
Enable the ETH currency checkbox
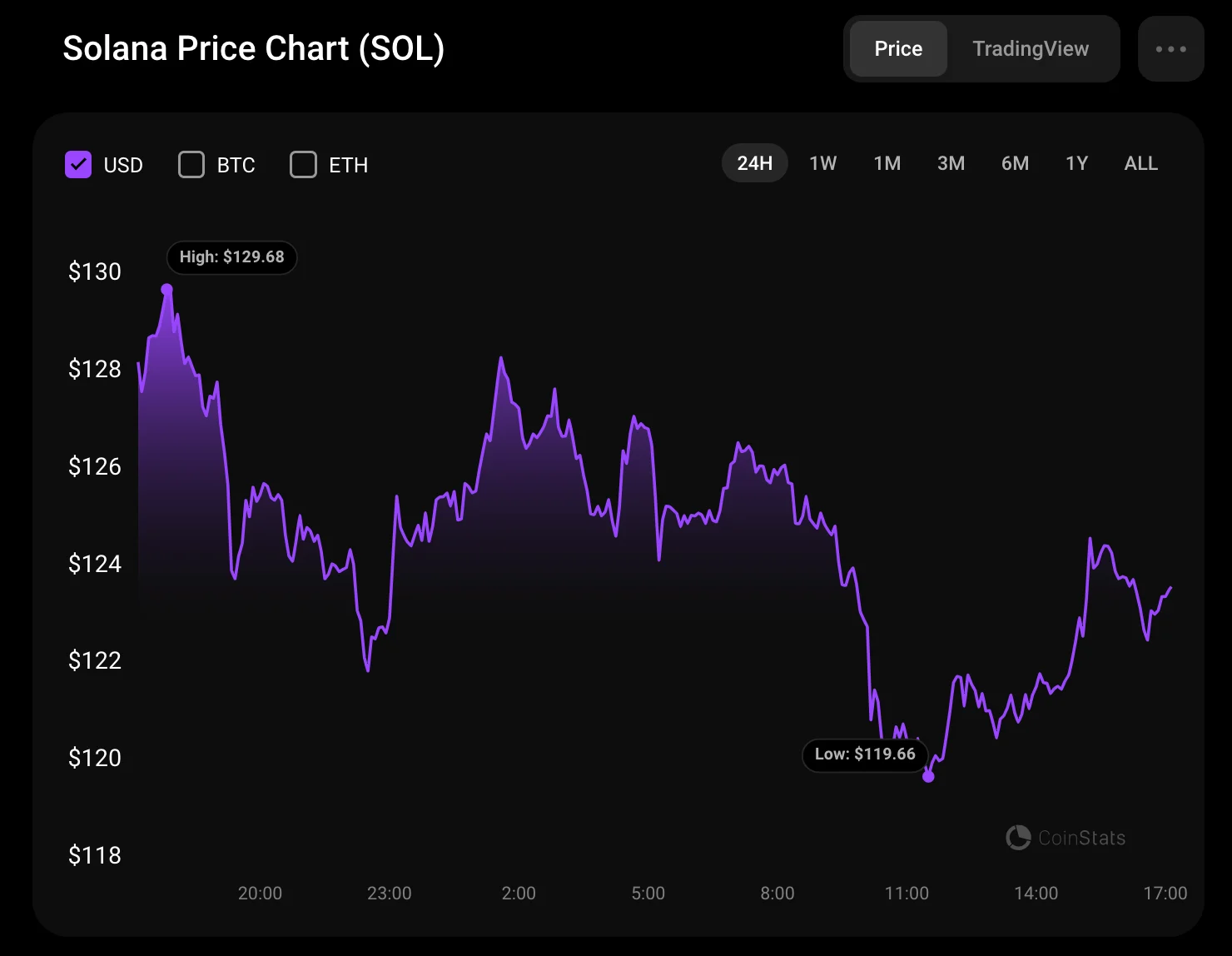[x=303, y=165]
